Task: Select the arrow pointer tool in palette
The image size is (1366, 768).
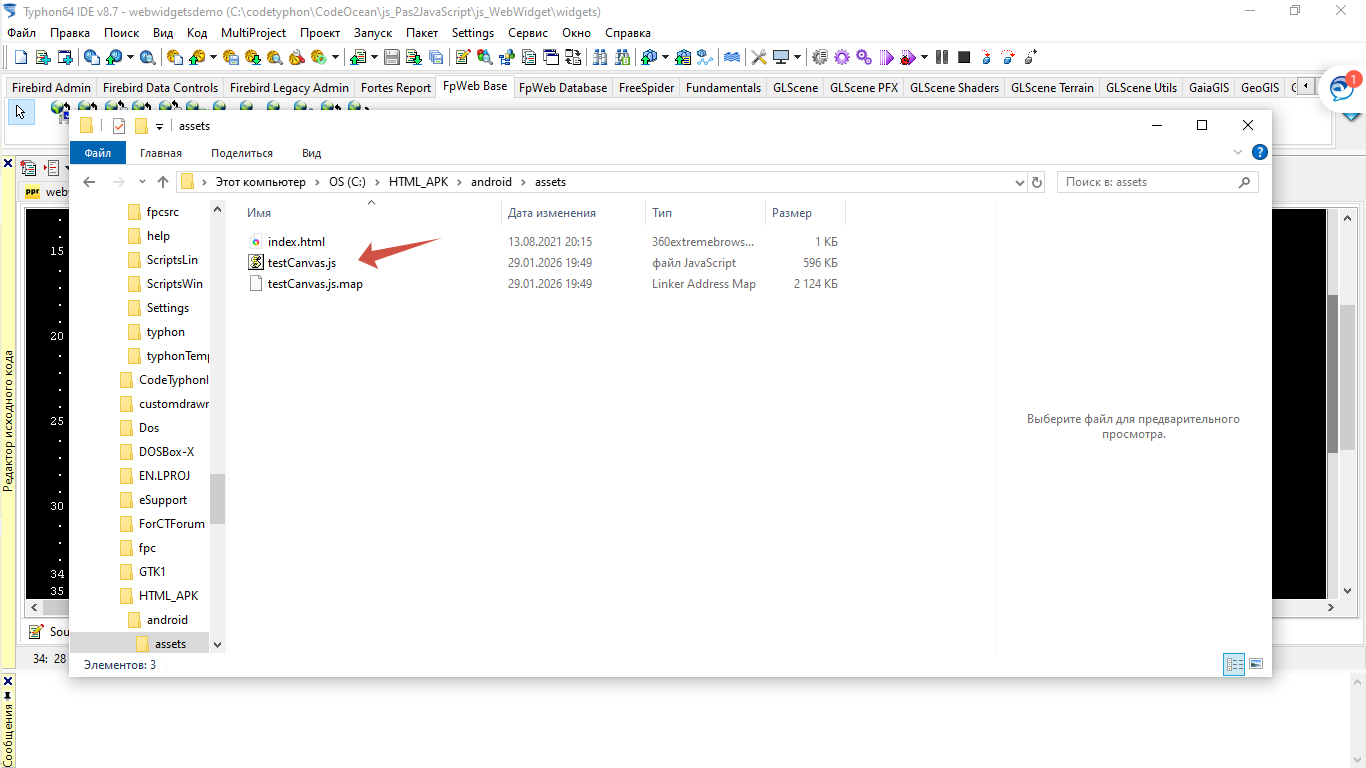Action: point(21,112)
